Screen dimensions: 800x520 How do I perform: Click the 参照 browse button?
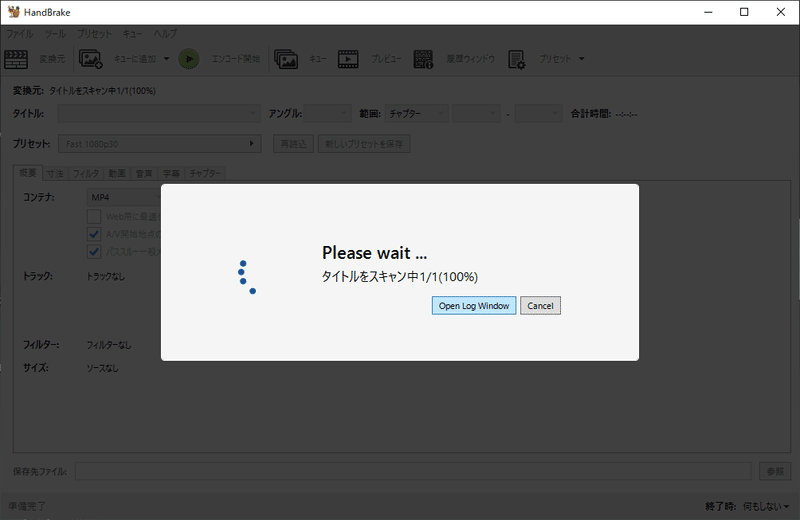pyautogui.click(x=775, y=472)
